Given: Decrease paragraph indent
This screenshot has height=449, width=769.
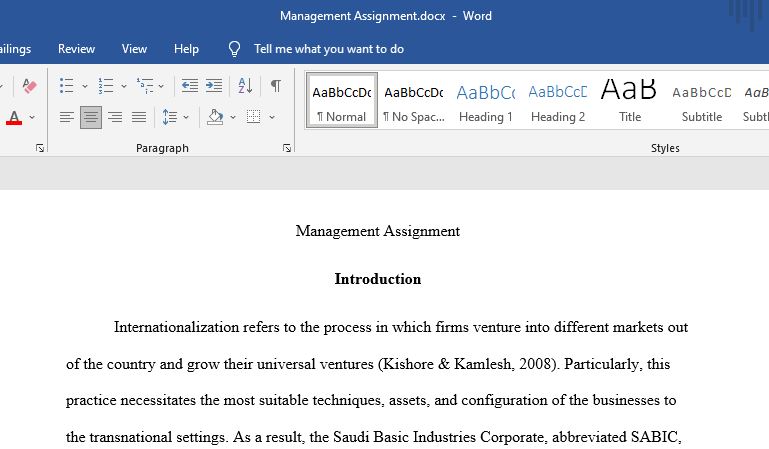Looking at the screenshot, I should (x=189, y=86).
